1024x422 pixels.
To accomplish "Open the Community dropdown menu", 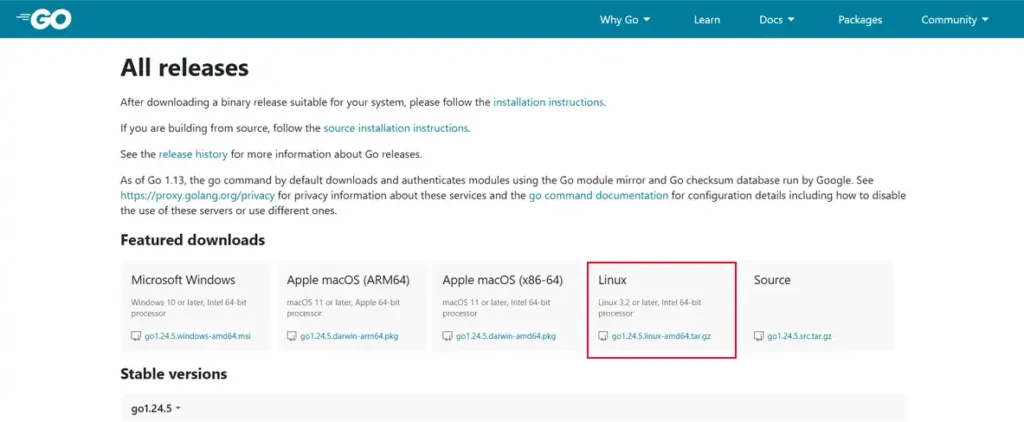I will pos(955,20).
